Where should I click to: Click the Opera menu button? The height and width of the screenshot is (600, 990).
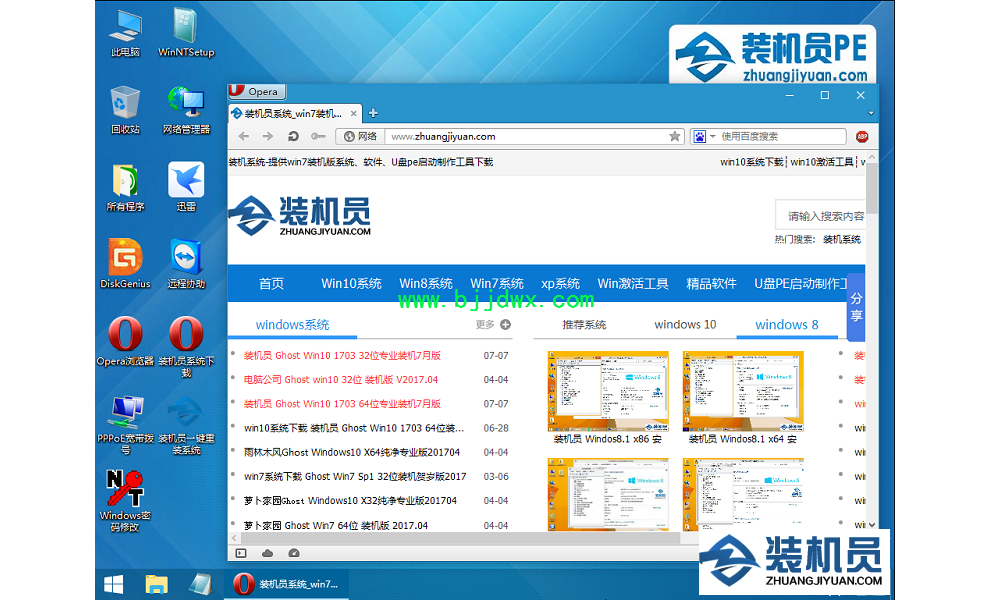pyautogui.click(x=254, y=92)
